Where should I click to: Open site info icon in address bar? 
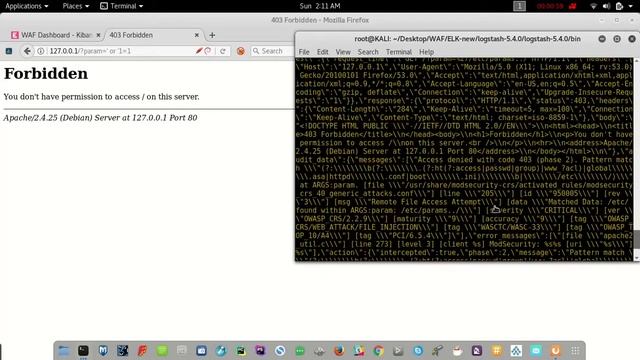(41, 51)
